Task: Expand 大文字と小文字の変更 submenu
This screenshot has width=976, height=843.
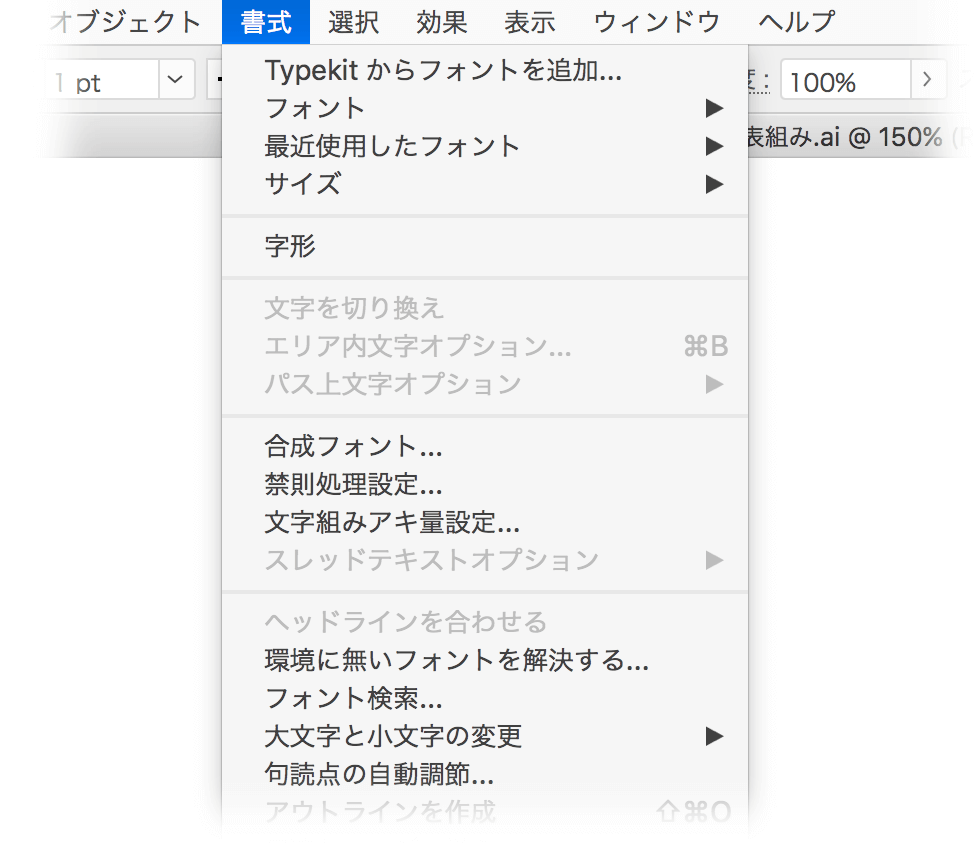Action: (393, 736)
